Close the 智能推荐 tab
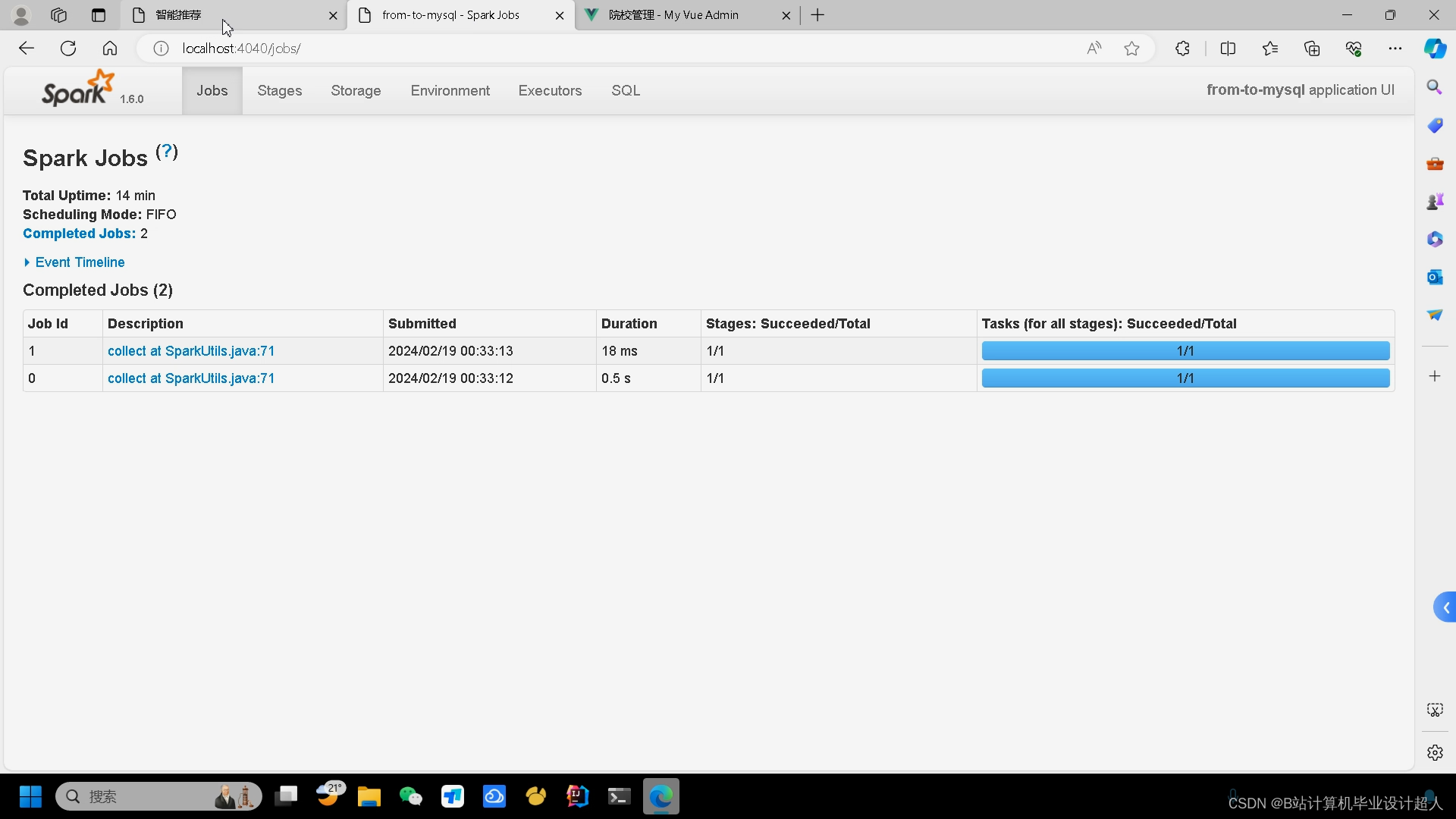Screen dimensions: 1456x819 tap(333, 15)
